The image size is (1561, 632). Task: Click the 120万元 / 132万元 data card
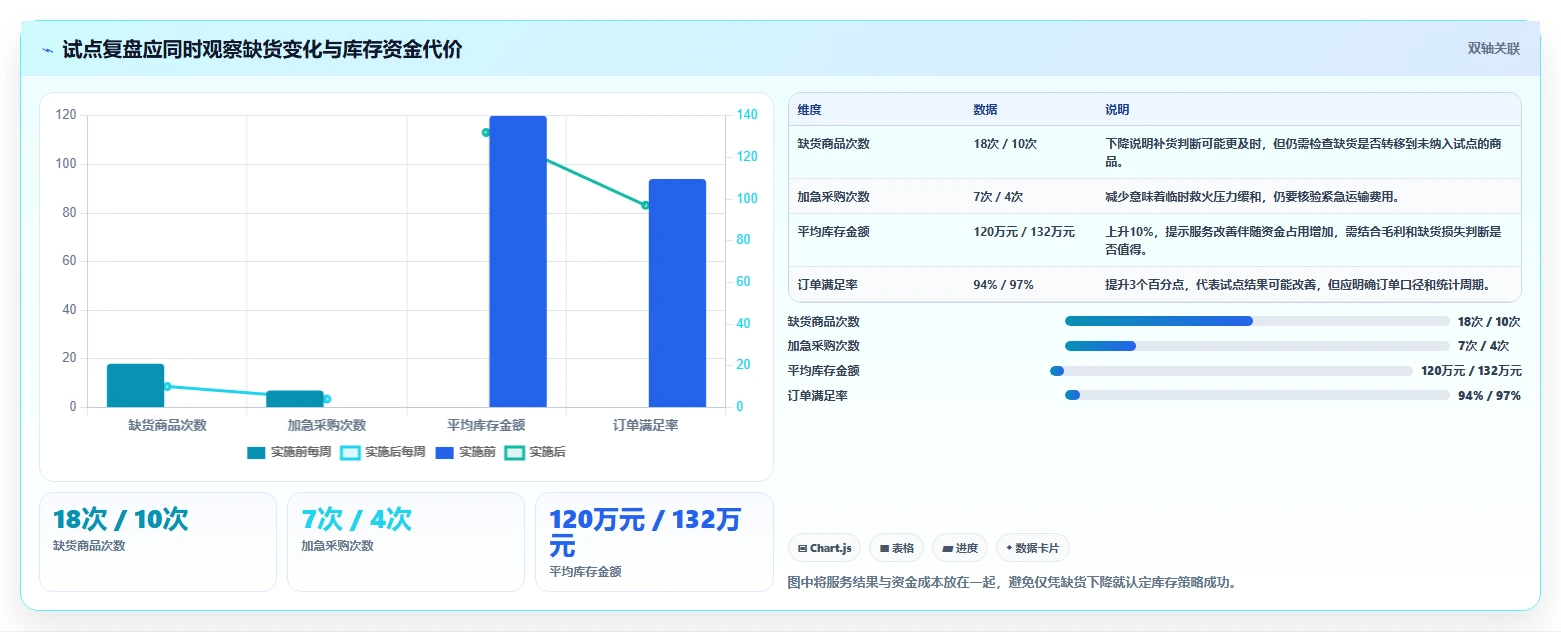click(654, 542)
